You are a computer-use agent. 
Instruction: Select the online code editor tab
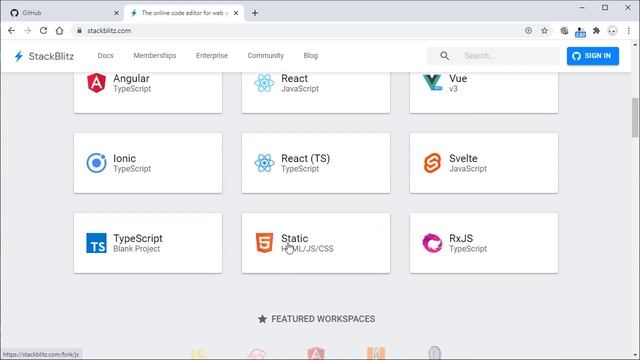[x=184, y=13]
